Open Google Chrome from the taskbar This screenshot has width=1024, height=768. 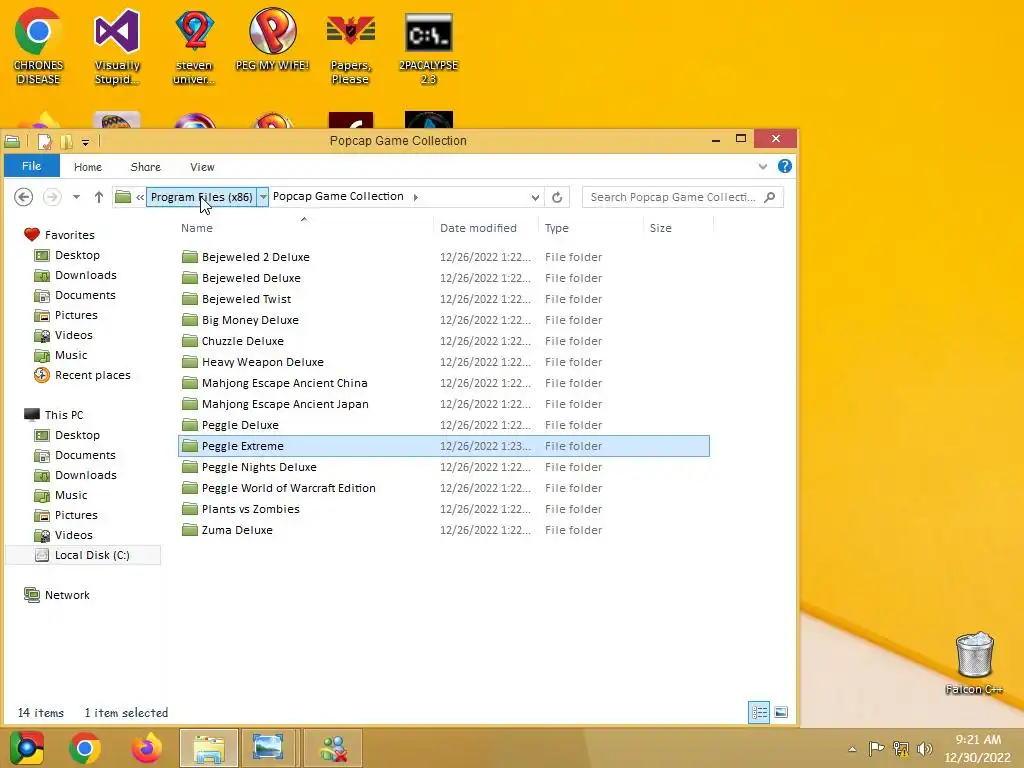84,748
